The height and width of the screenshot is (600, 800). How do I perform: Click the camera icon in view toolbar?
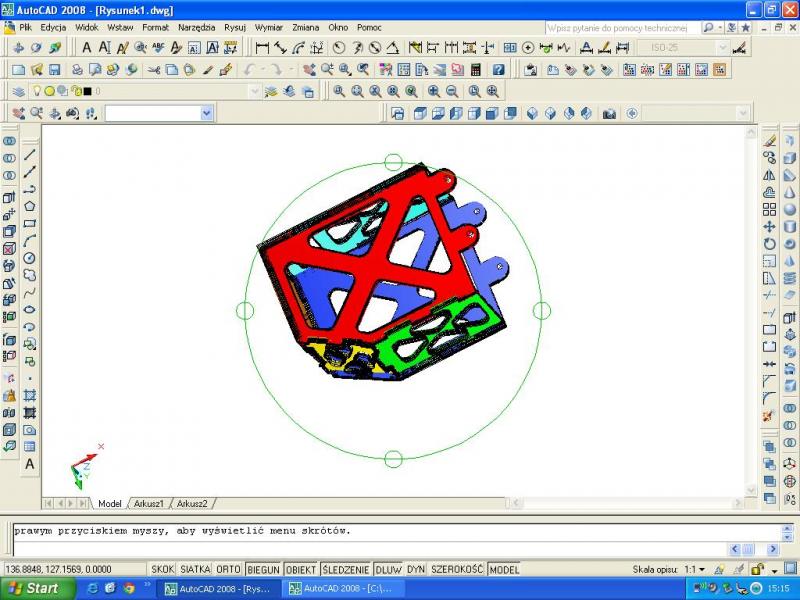click(x=608, y=114)
